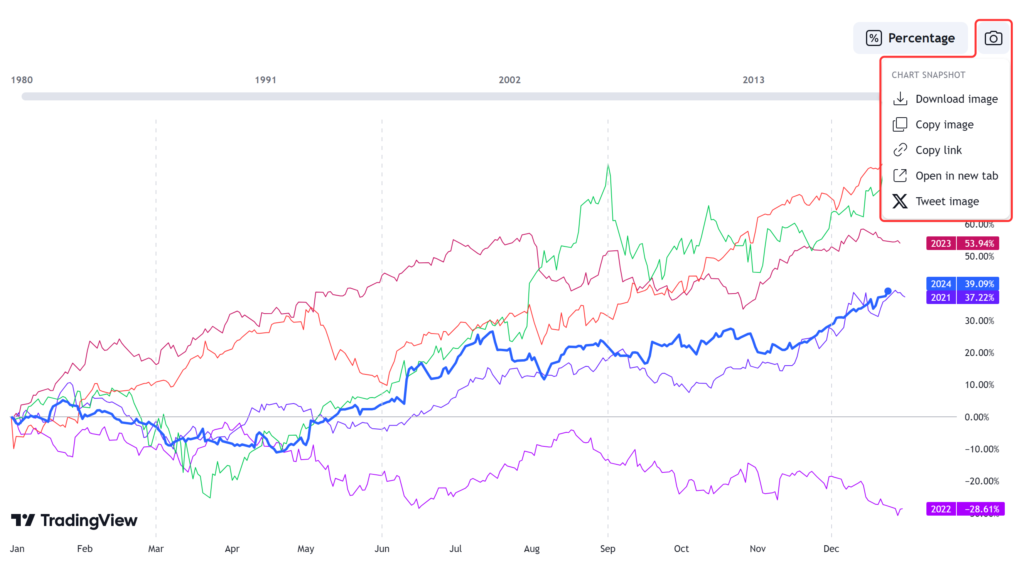Click the camera snapshot icon
The width and height of the screenshot is (1024, 576).
click(993, 38)
